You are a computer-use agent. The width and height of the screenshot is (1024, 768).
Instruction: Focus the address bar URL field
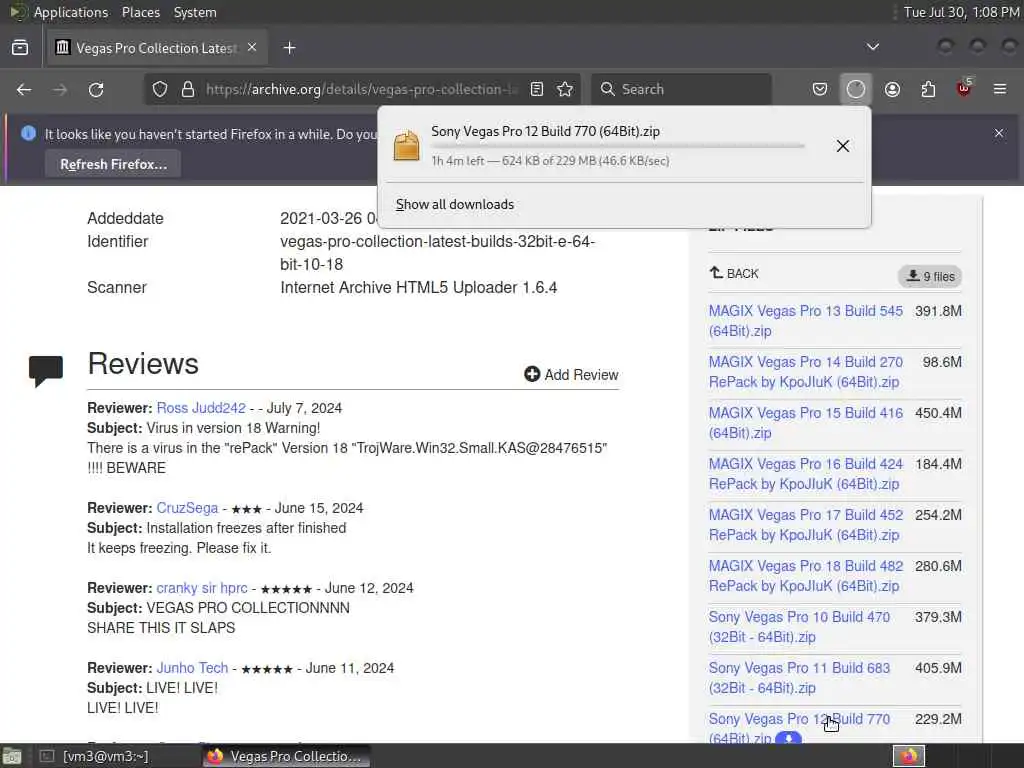click(x=361, y=89)
